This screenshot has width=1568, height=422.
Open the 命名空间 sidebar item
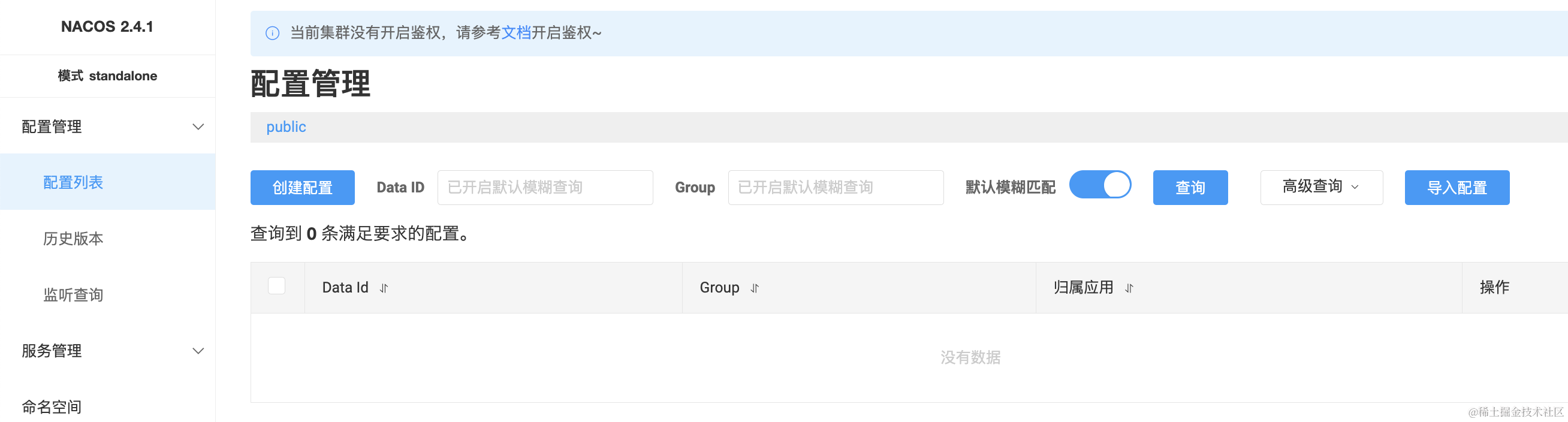click(x=52, y=406)
